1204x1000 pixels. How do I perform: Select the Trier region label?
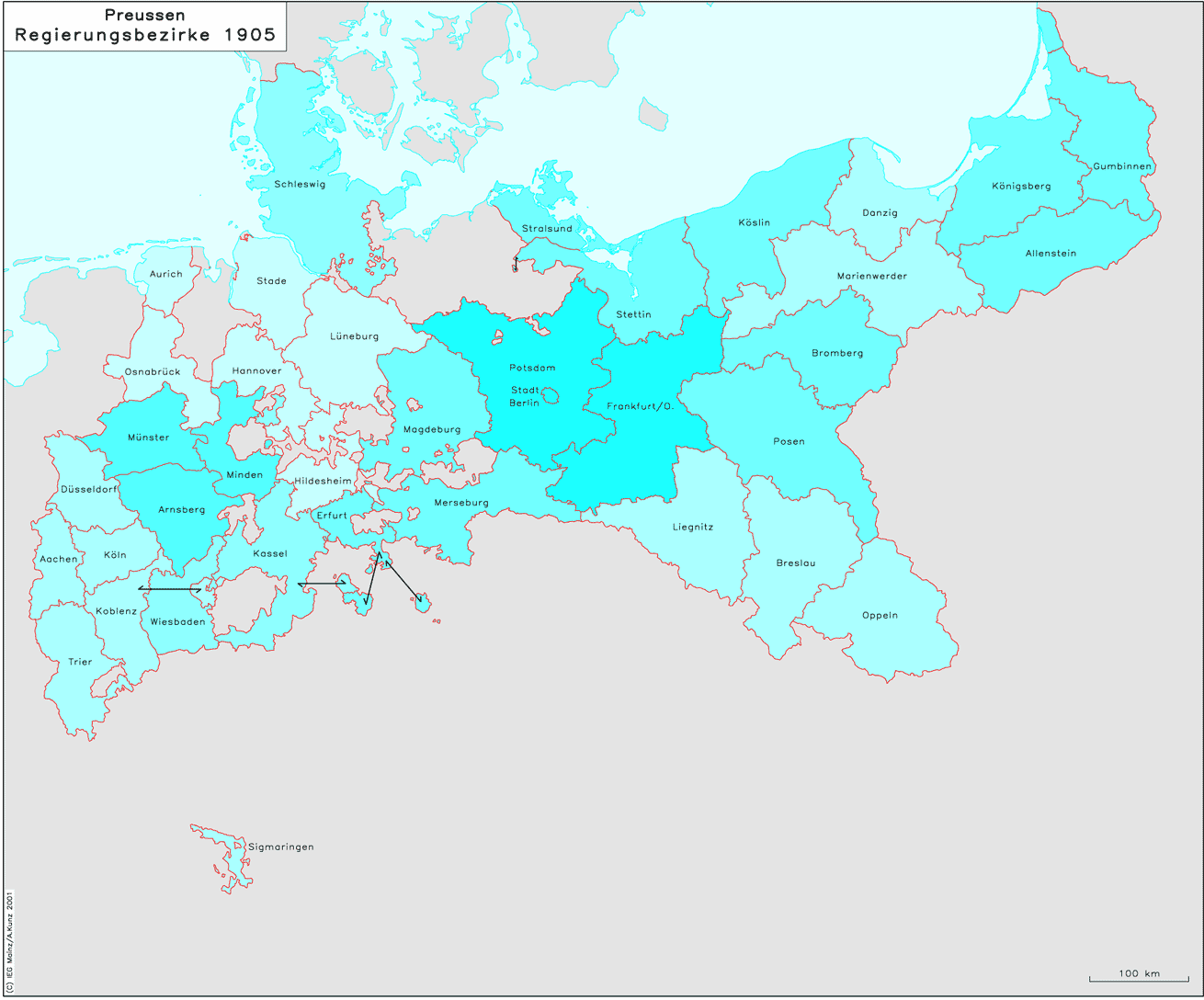(x=80, y=662)
